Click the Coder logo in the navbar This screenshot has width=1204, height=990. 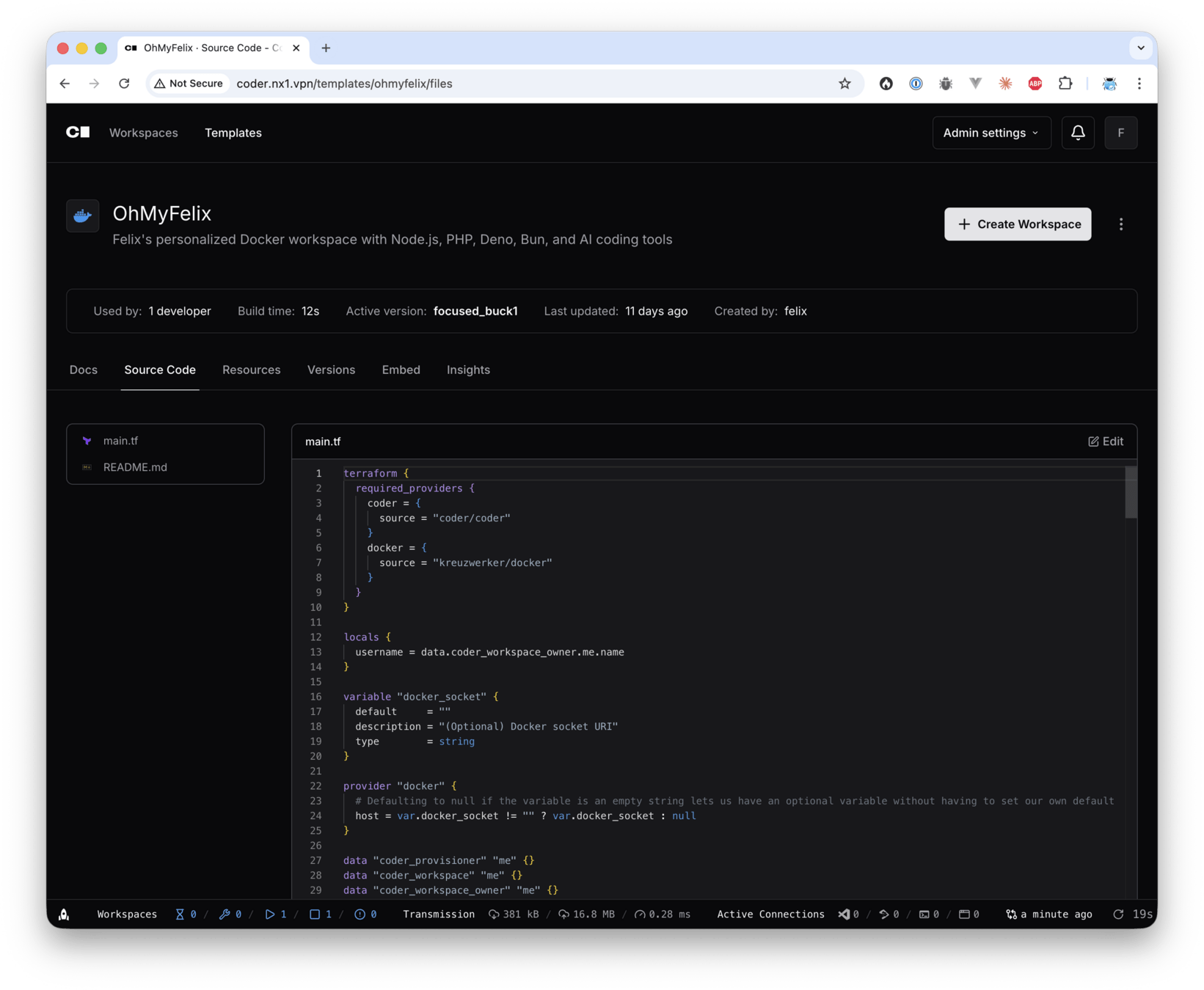(78, 133)
